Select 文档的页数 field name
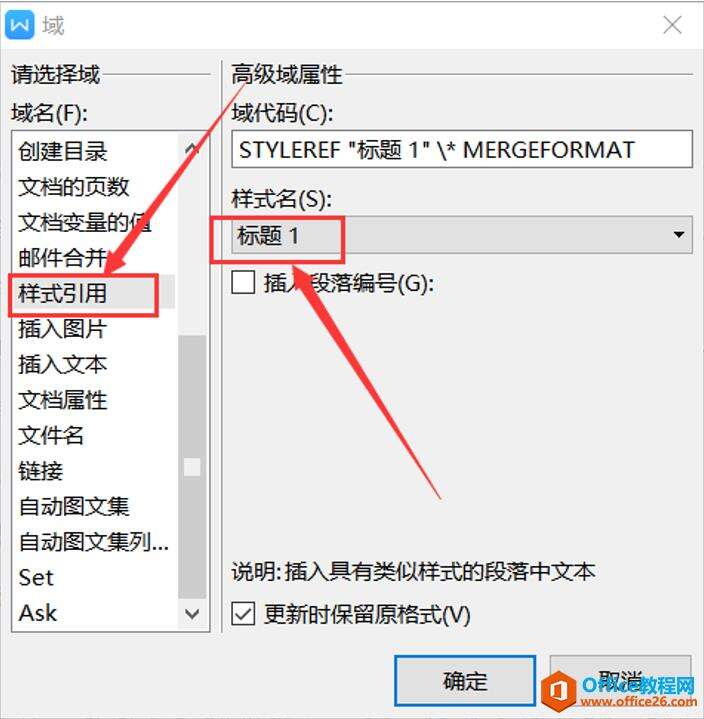 [94, 187]
